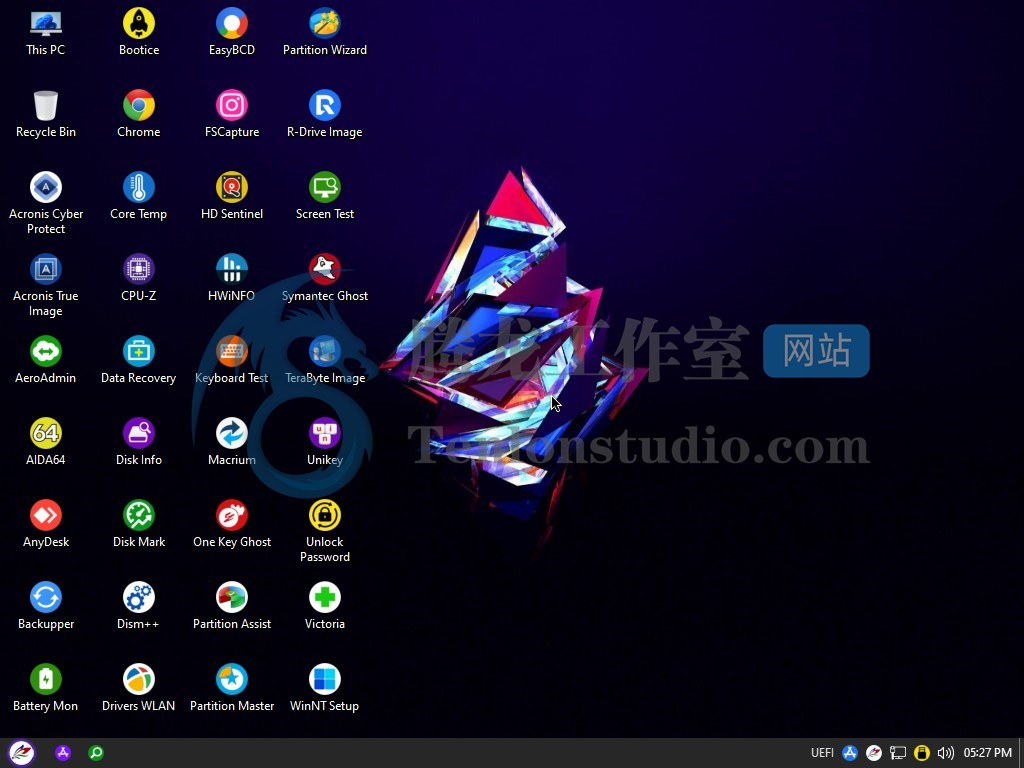1024x768 pixels.
Task: Open the green search taskbar icon
Action: click(96, 753)
